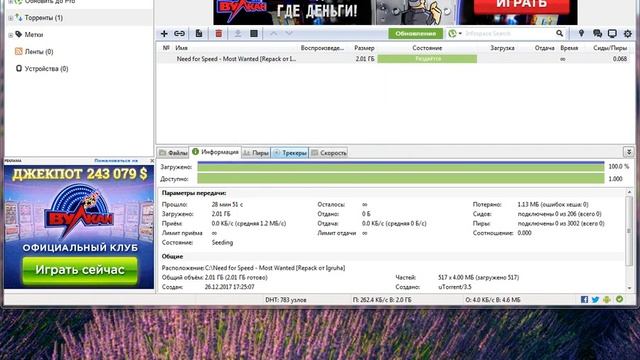Click the torrents arrows icon beside Торренты
Screen dimensions: 640x360
pyautogui.click(x=18, y=18)
